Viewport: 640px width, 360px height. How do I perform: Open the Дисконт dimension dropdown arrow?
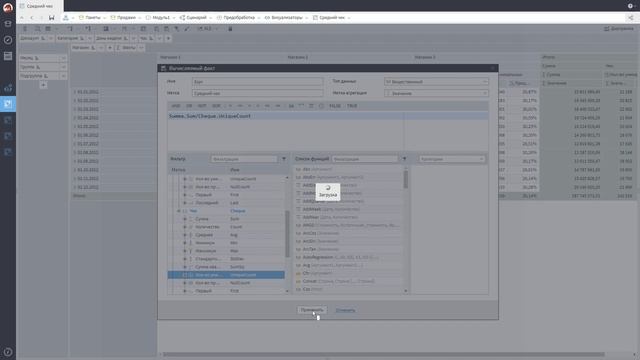[x=51, y=38]
